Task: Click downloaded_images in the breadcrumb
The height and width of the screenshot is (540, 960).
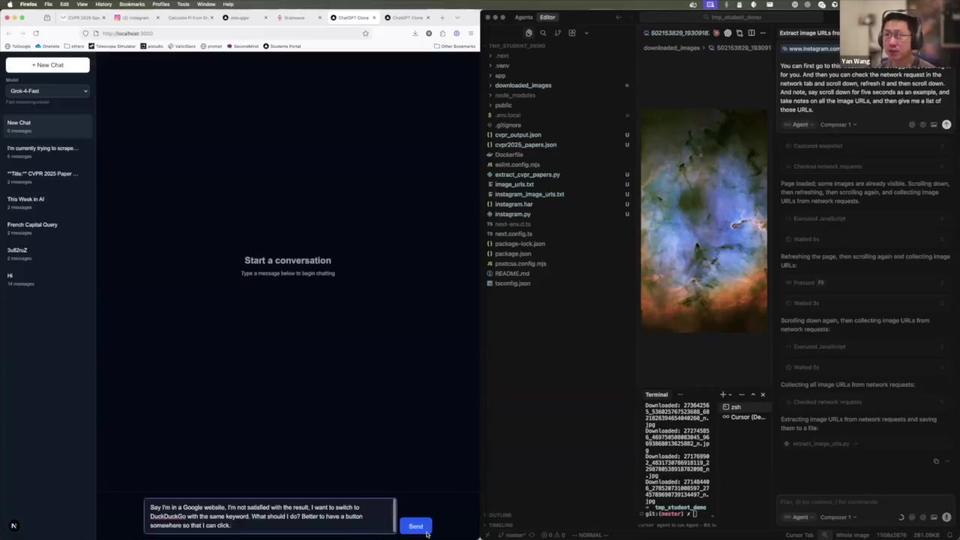Action: coord(671,48)
